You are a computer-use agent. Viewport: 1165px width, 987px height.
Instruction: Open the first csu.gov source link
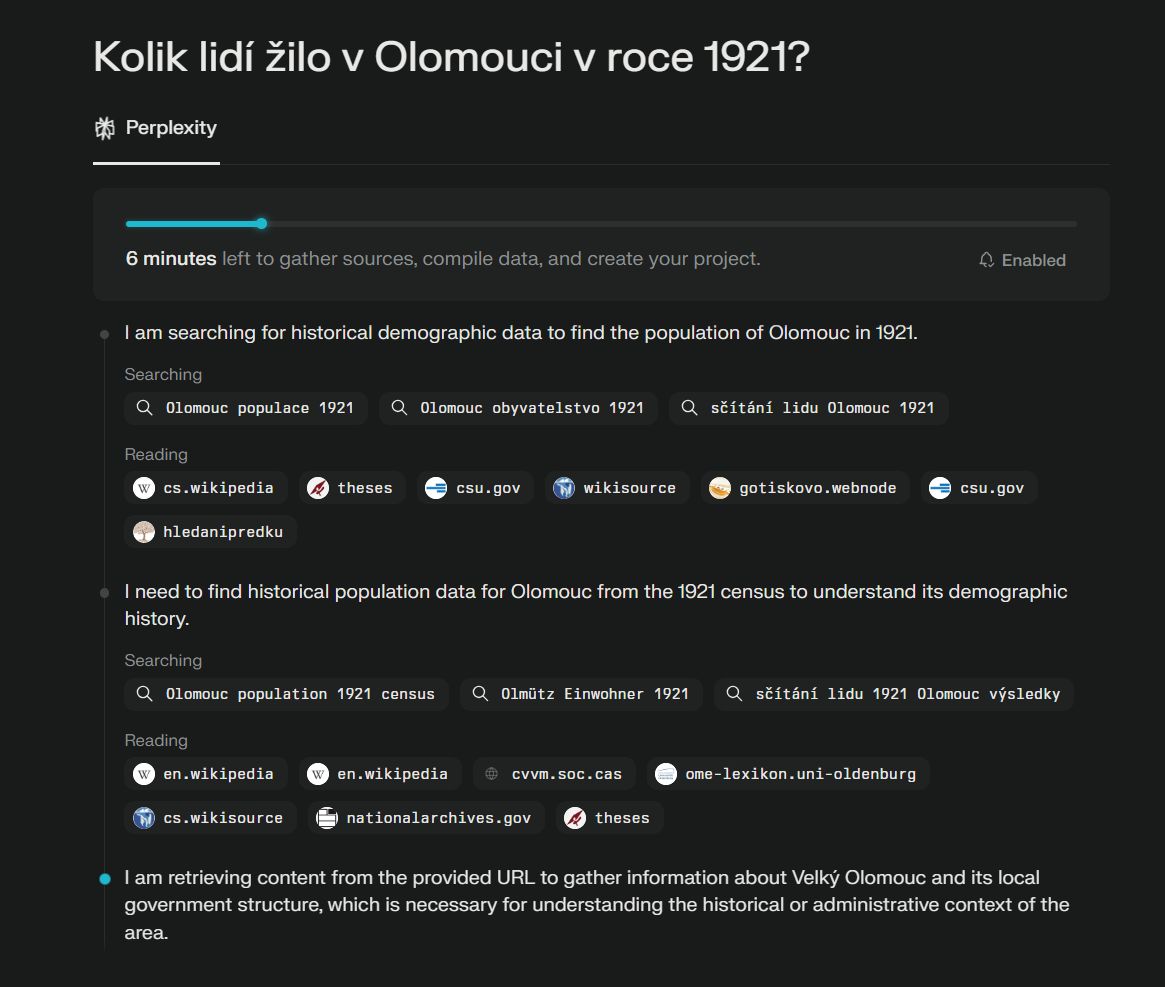coord(476,488)
